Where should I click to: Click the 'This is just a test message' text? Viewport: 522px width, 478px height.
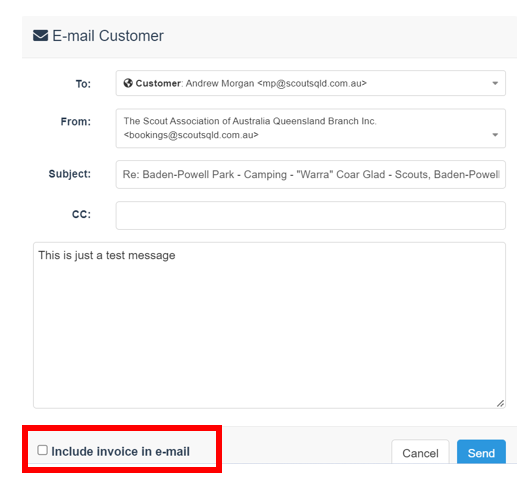107,255
